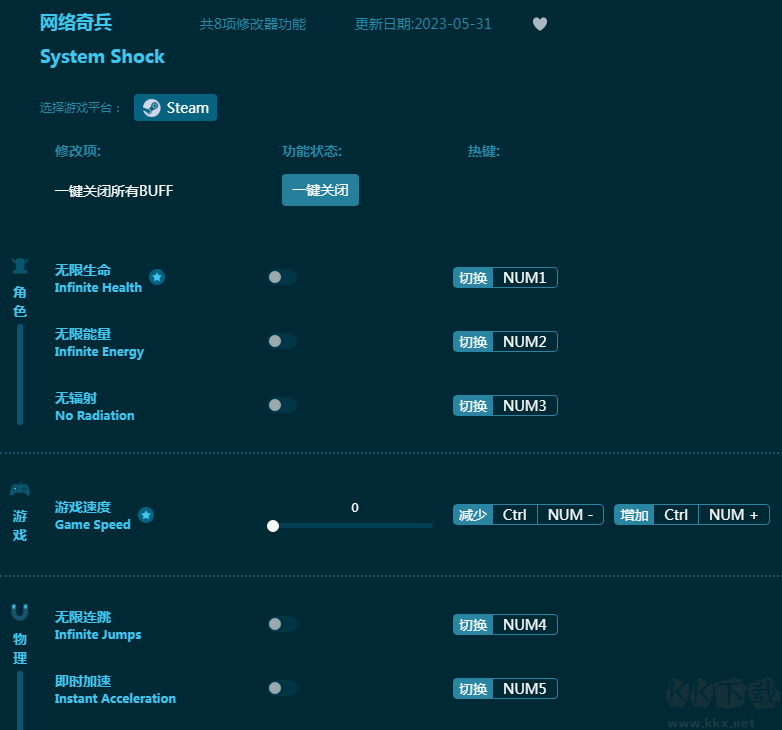The width and height of the screenshot is (782, 730).
Task: Click the NUM4 hotkey for Infinite Jumps
Action: [x=525, y=624]
